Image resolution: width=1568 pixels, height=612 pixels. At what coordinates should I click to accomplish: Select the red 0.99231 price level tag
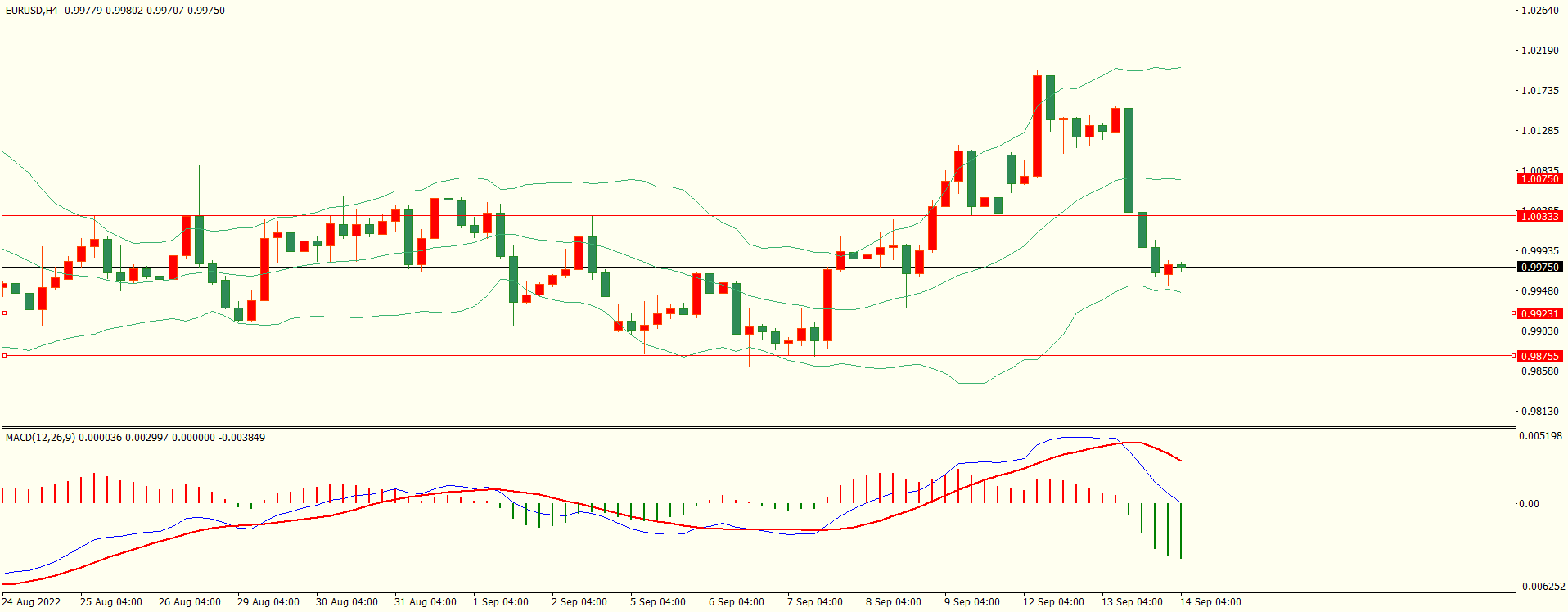coord(1539,313)
